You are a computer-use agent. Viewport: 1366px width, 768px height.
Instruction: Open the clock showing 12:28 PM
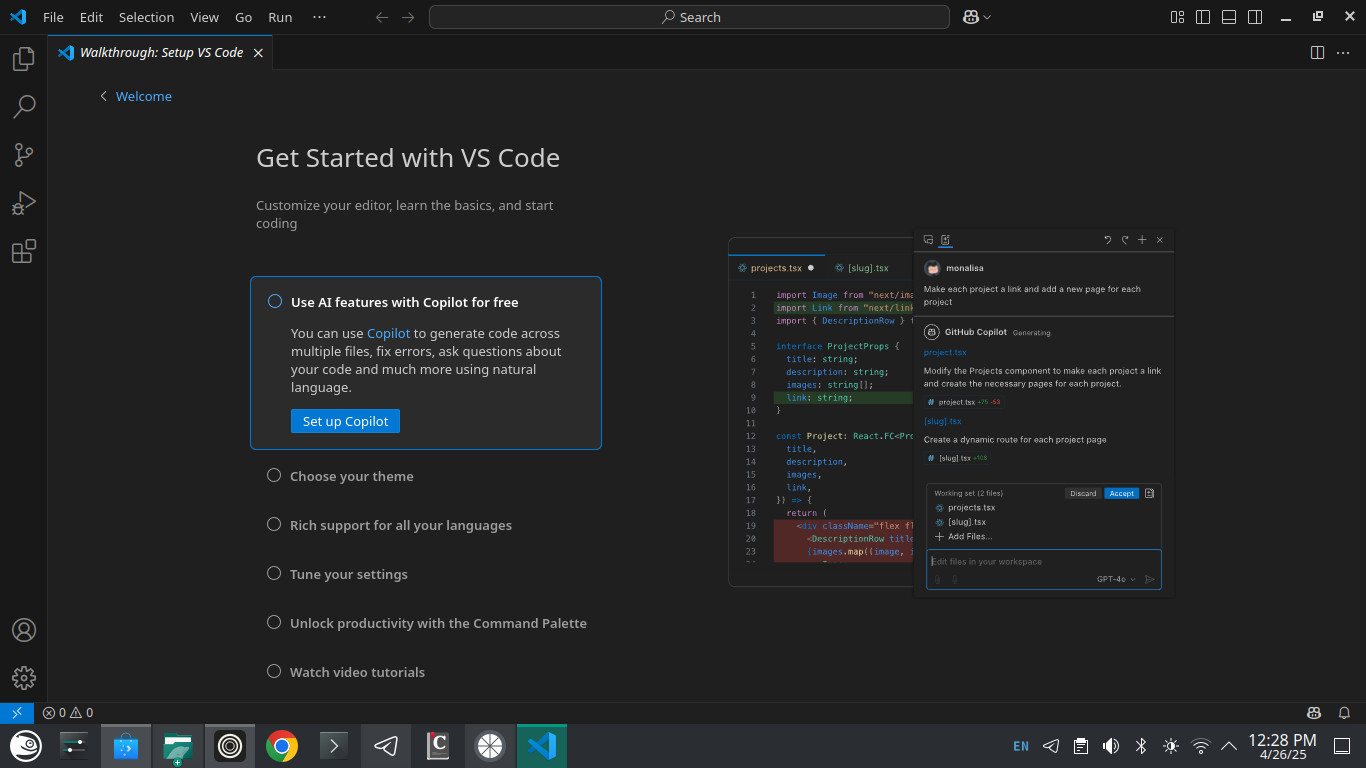point(1282,746)
